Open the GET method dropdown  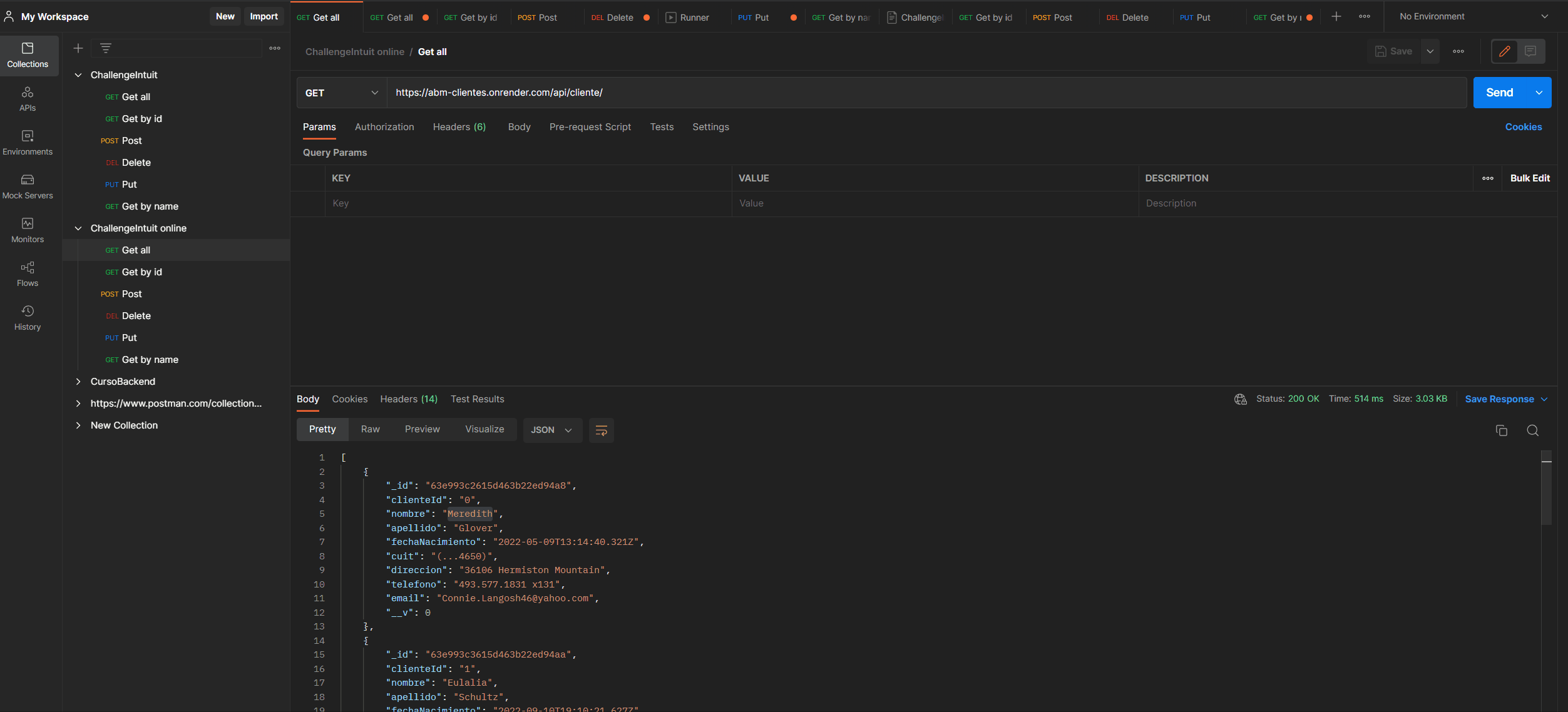tap(342, 93)
